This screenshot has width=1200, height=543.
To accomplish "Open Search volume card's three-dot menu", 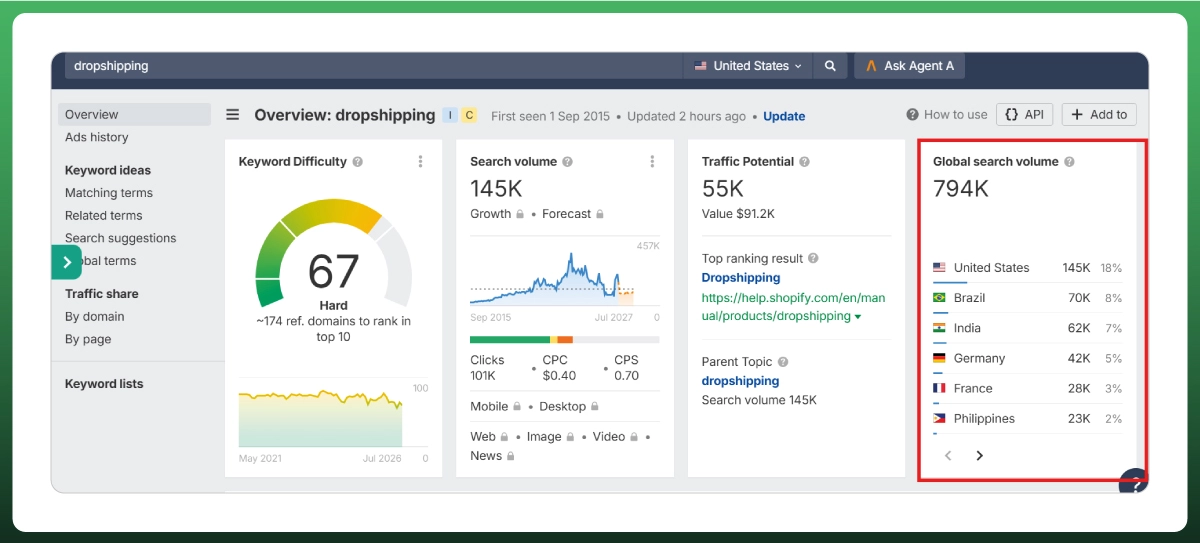I will pyautogui.click(x=652, y=162).
